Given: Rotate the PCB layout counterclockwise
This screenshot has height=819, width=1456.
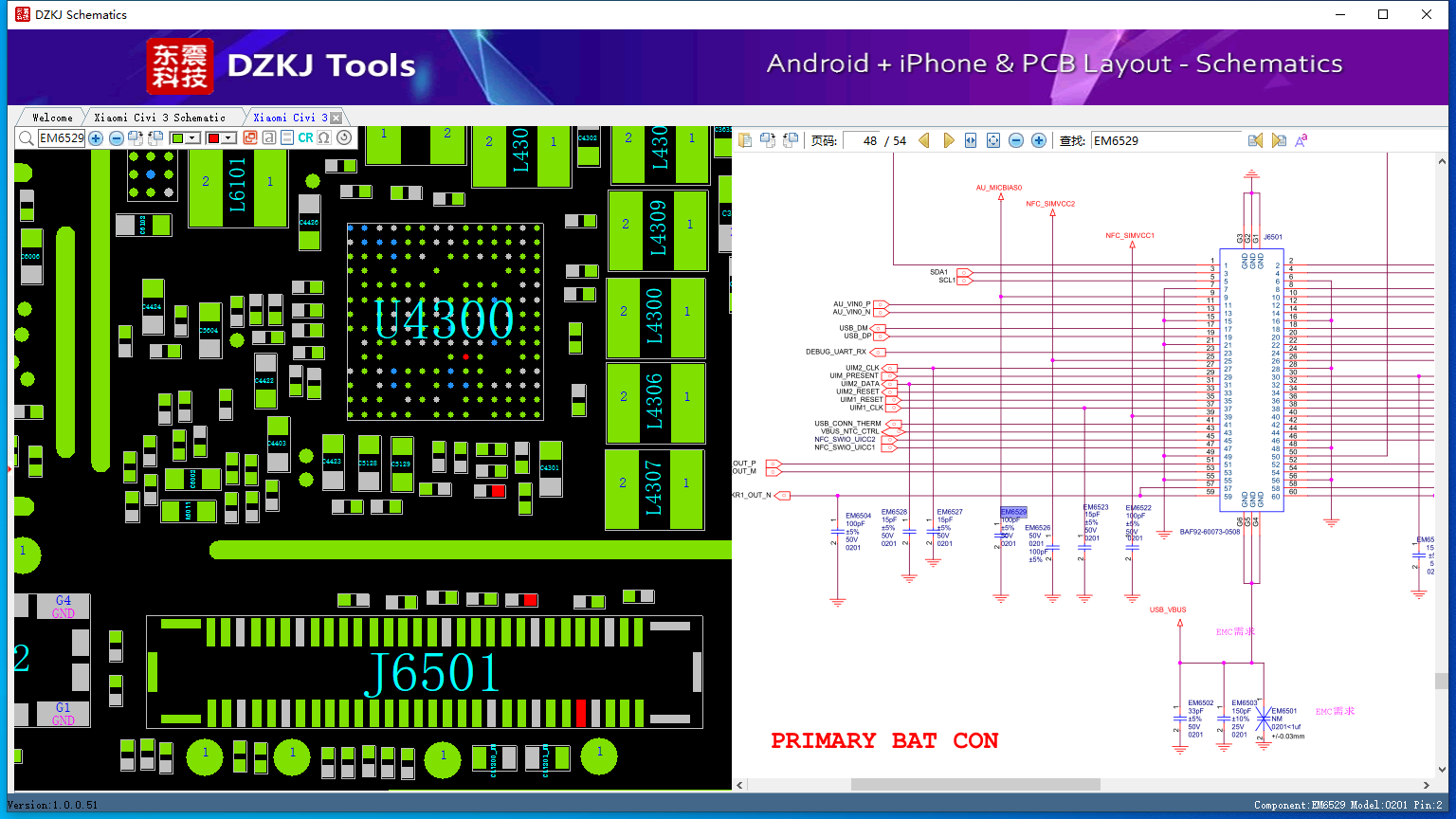Looking at the screenshot, I should click(155, 138).
